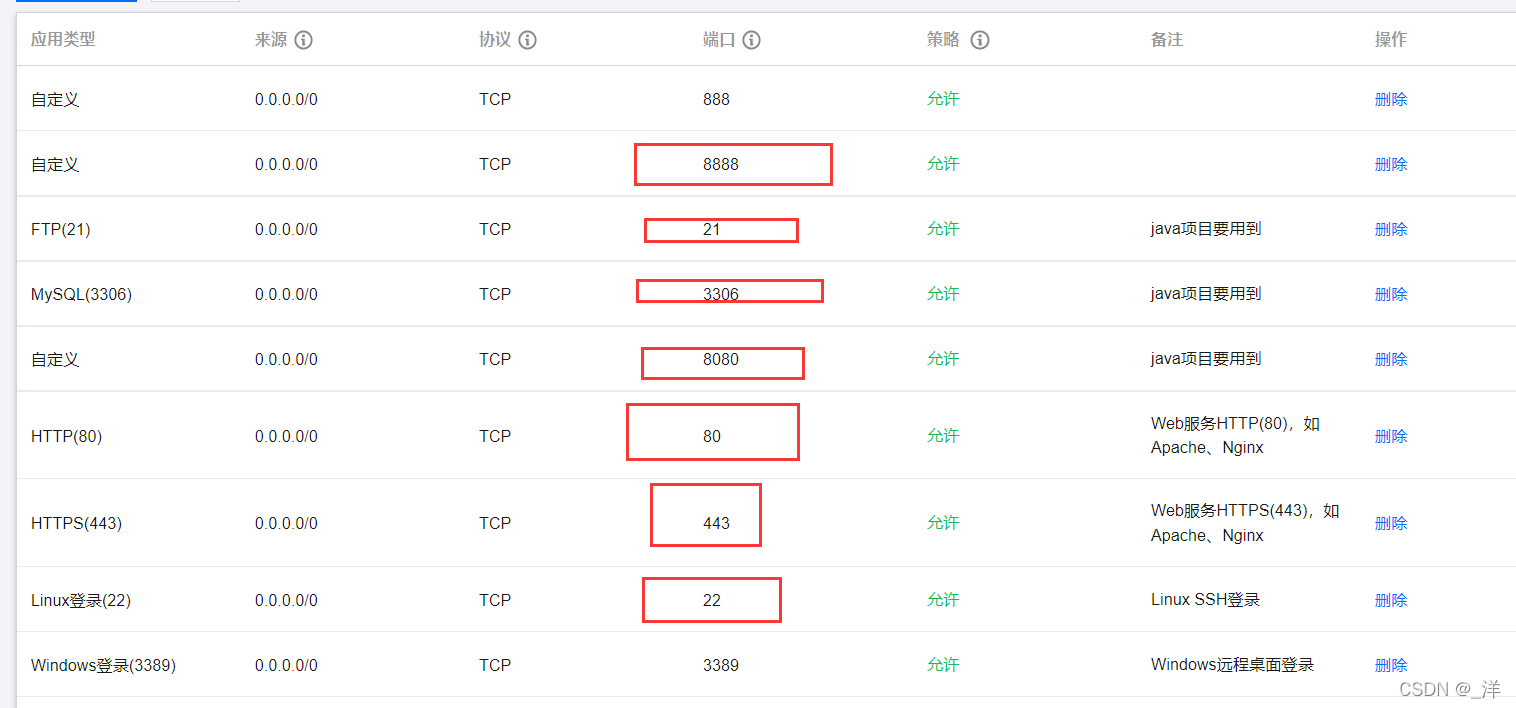
Task: Delete the port 8888 rule
Action: [1391, 164]
